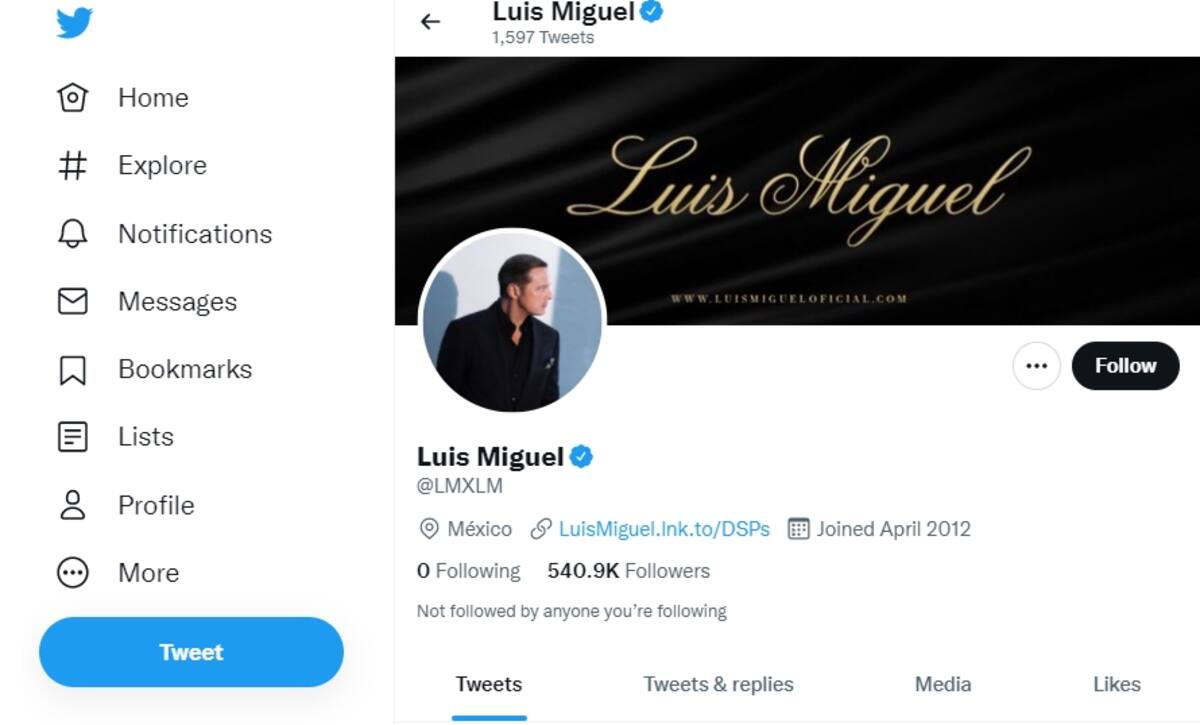Open Messages via the envelope icon

[x=73, y=302]
